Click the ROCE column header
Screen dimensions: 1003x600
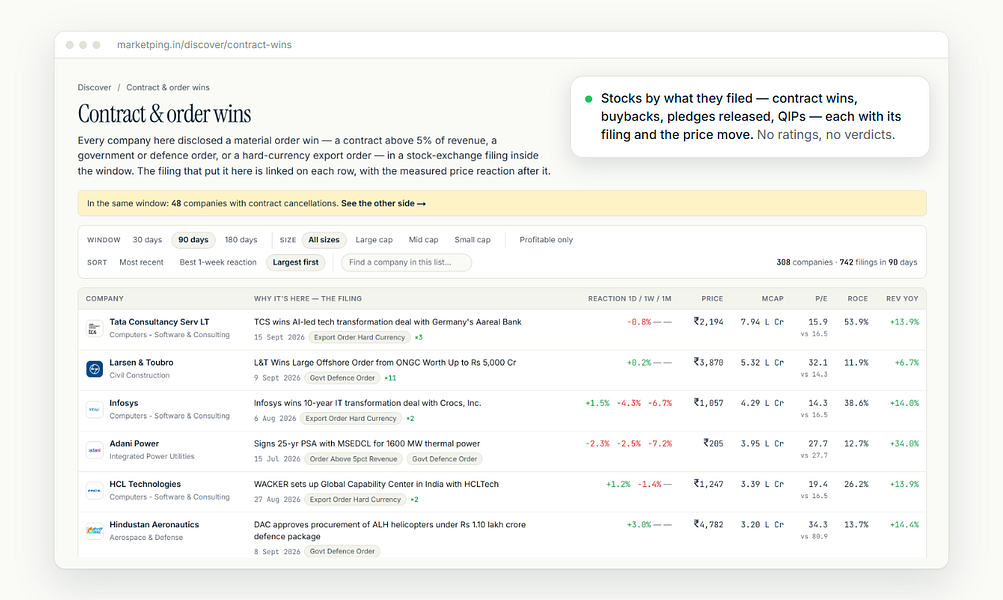click(857, 299)
